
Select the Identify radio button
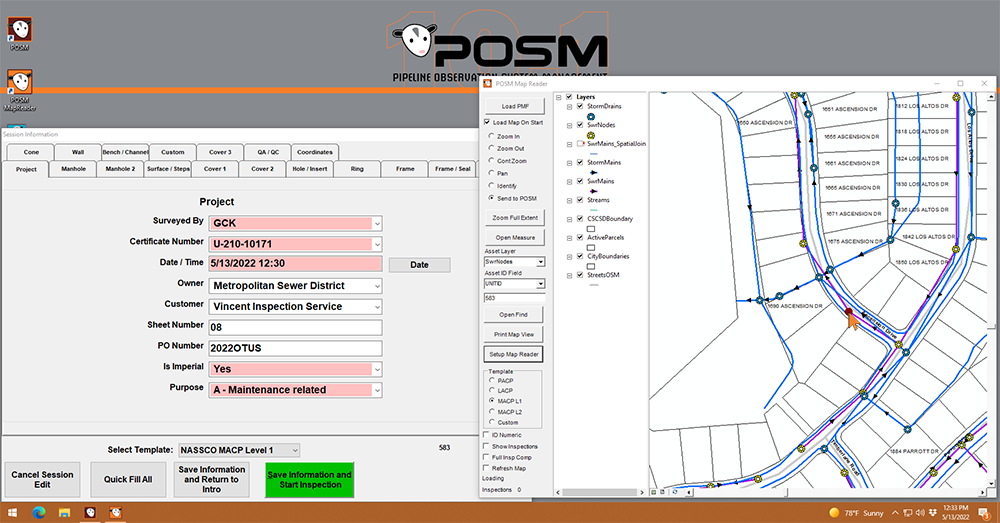491,186
